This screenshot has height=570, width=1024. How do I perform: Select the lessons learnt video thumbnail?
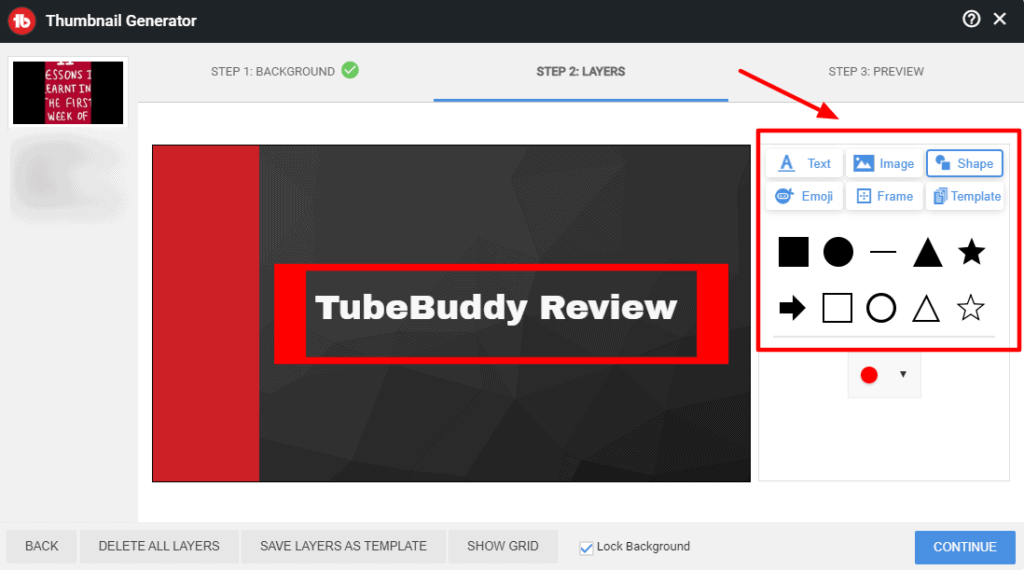coord(68,93)
